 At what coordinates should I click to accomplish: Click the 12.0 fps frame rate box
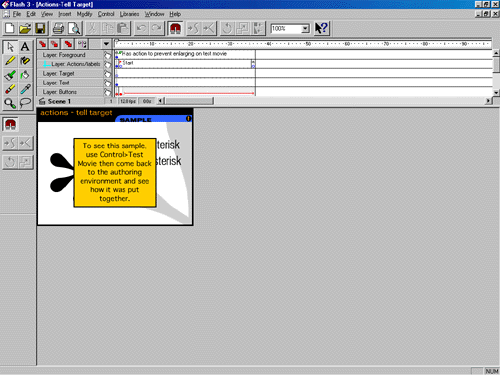pyautogui.click(x=128, y=101)
